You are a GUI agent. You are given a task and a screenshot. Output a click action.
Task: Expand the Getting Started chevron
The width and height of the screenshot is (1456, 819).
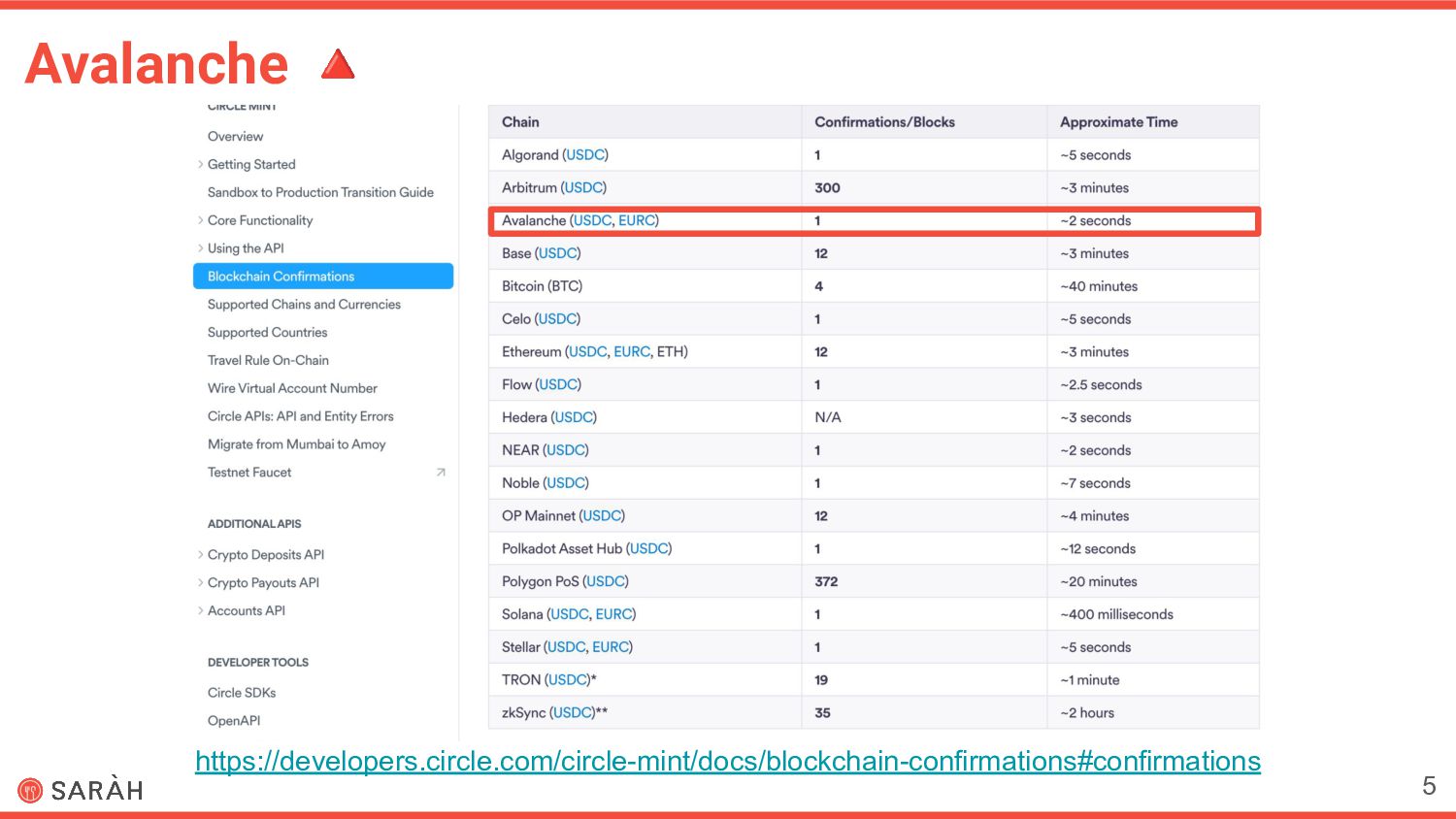pyautogui.click(x=201, y=165)
